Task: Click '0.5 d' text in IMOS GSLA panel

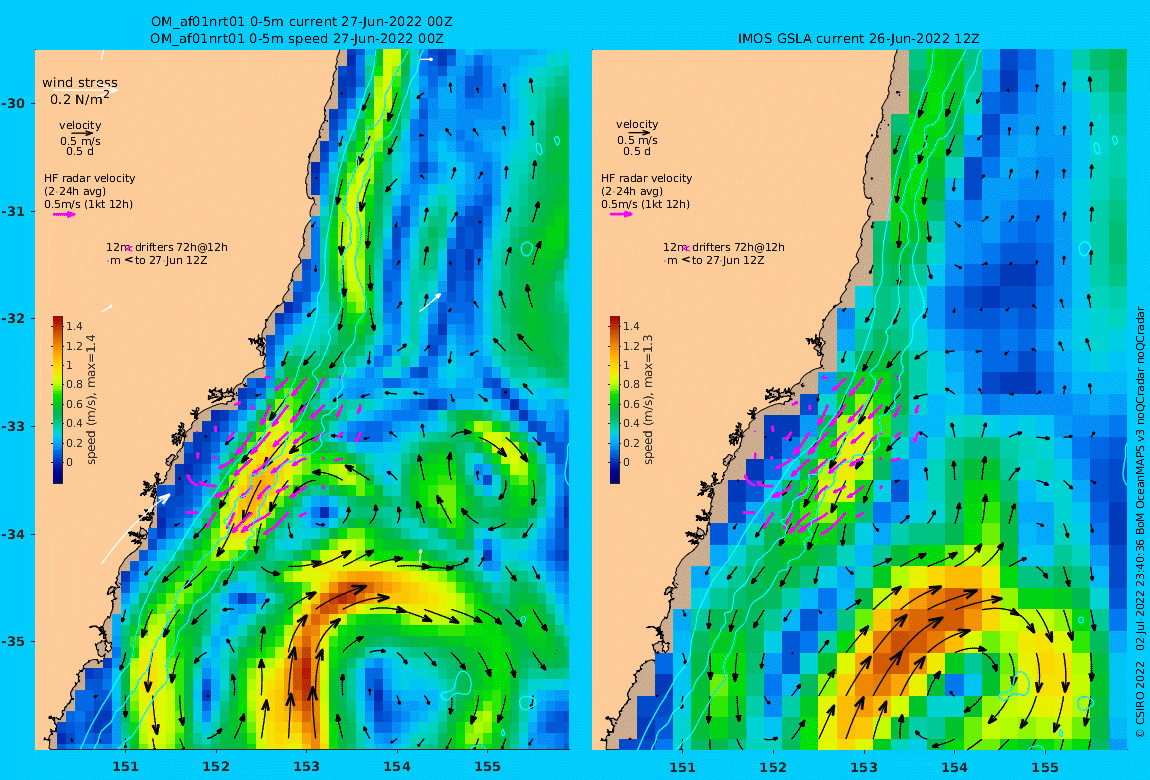Action: click(x=637, y=151)
